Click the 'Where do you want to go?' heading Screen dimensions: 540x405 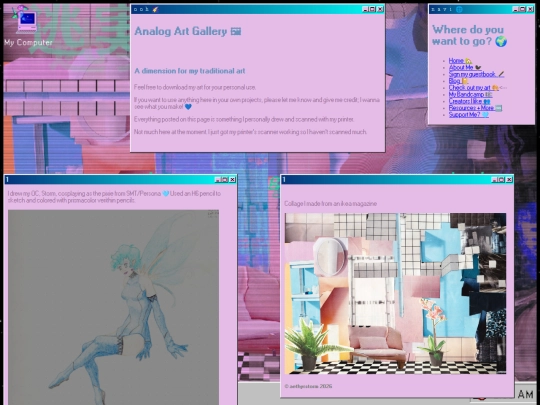coord(469,35)
